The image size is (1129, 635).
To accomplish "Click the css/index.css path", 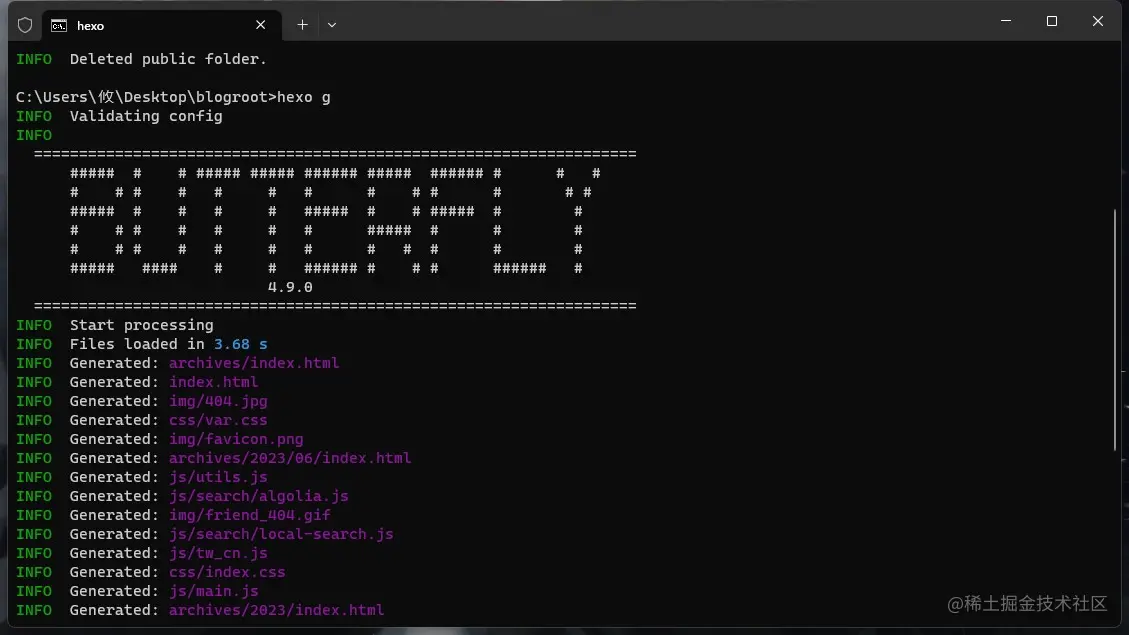I will click(227, 572).
